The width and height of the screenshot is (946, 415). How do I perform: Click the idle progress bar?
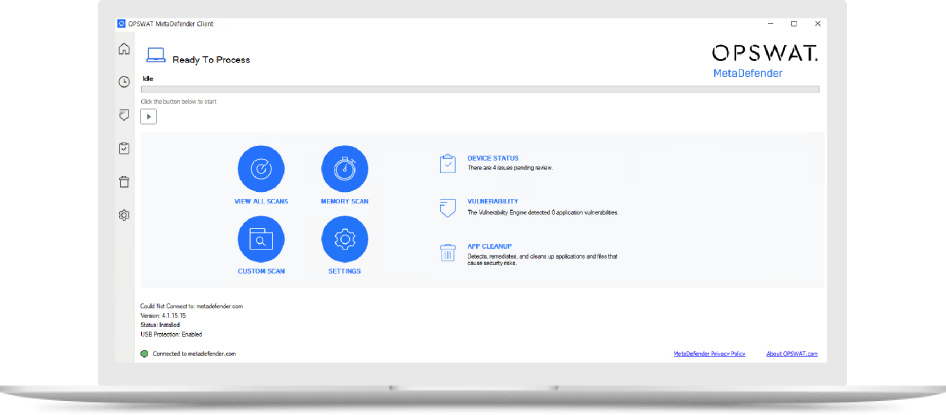[x=480, y=89]
